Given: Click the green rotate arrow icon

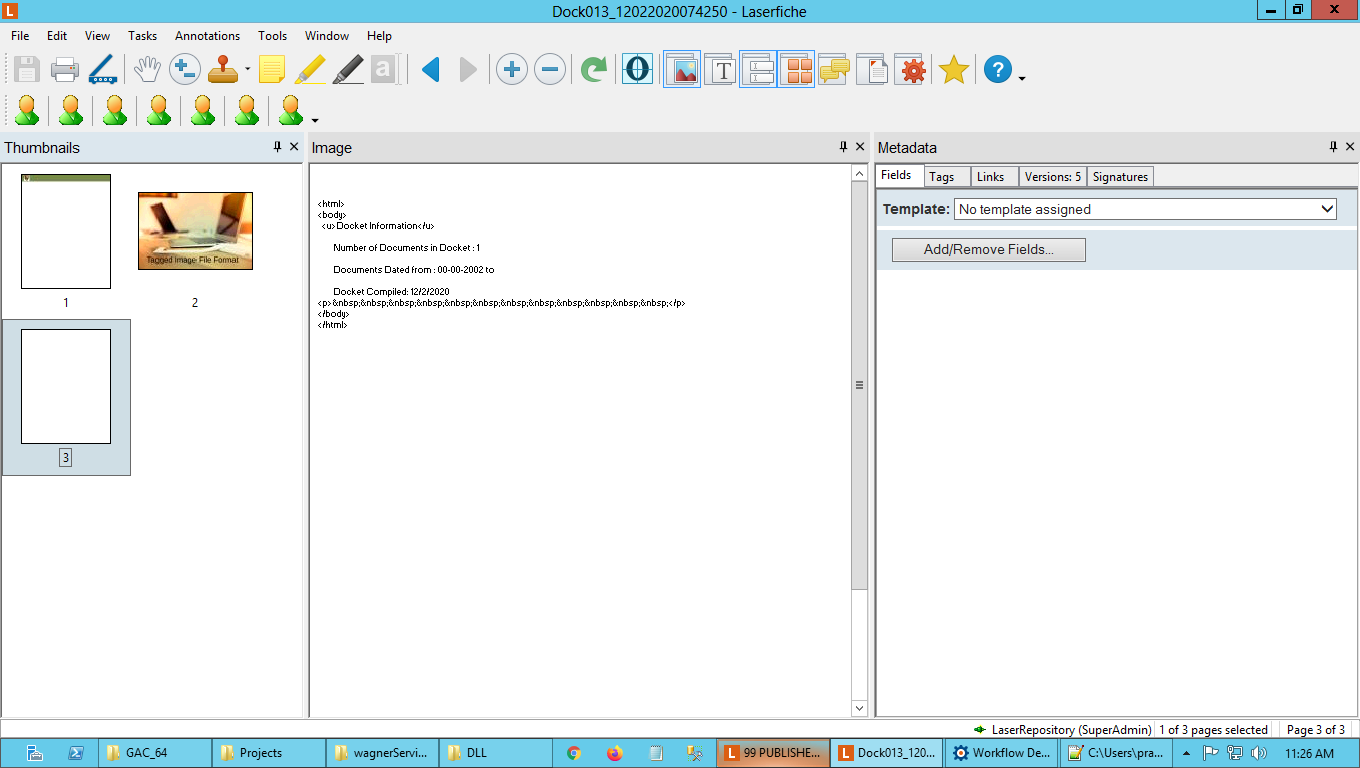Looking at the screenshot, I should click(594, 70).
